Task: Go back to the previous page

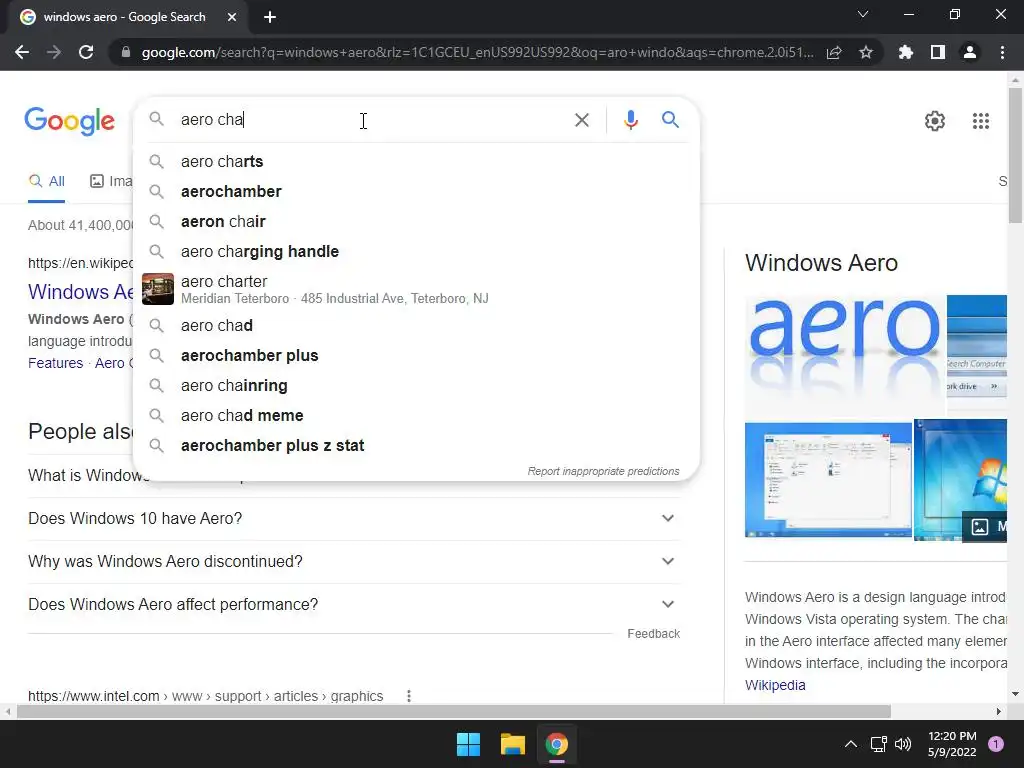Action: coord(22,52)
